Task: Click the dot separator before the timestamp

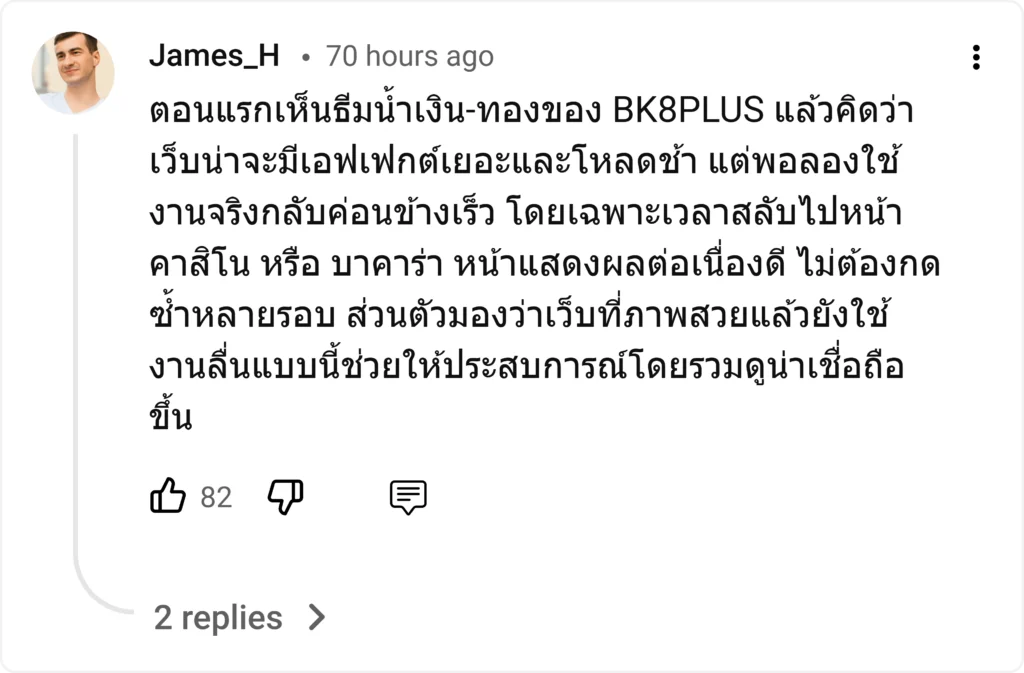Action: click(x=305, y=57)
